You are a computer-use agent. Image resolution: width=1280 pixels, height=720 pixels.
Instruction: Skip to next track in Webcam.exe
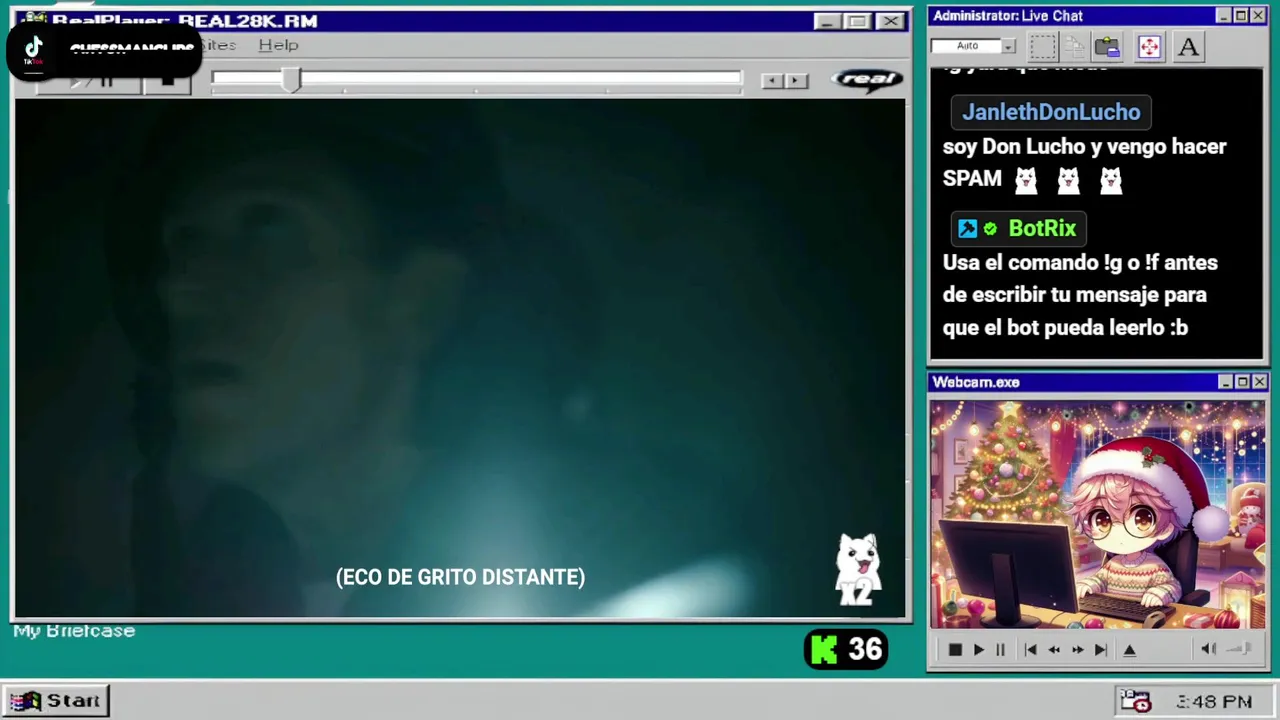pos(1100,650)
